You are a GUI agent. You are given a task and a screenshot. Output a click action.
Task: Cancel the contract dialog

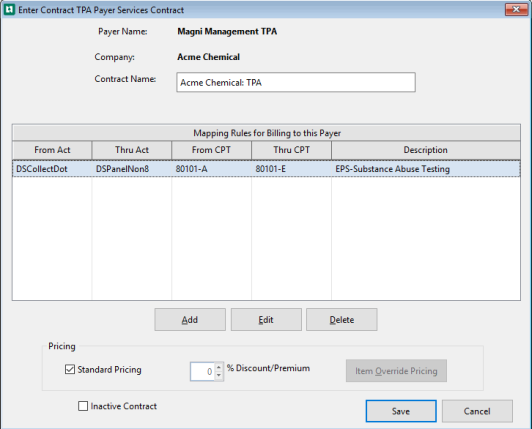(477, 411)
